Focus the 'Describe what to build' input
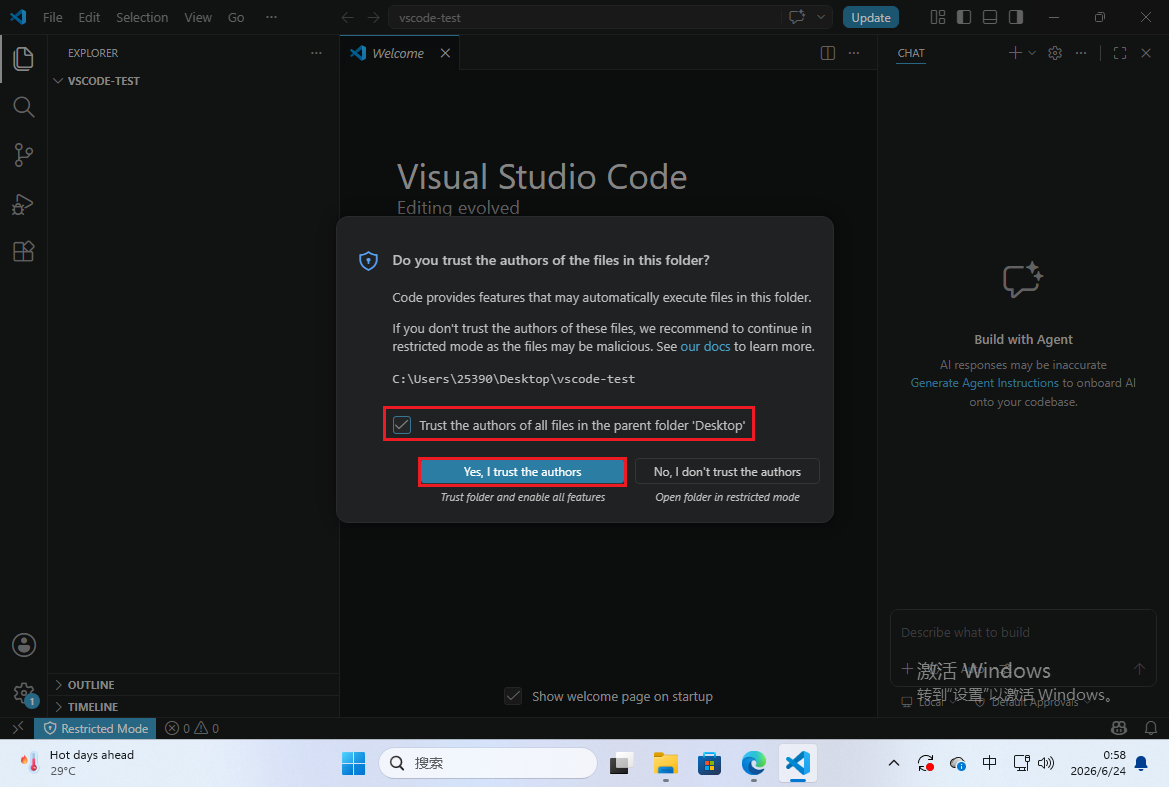 coord(1023,633)
